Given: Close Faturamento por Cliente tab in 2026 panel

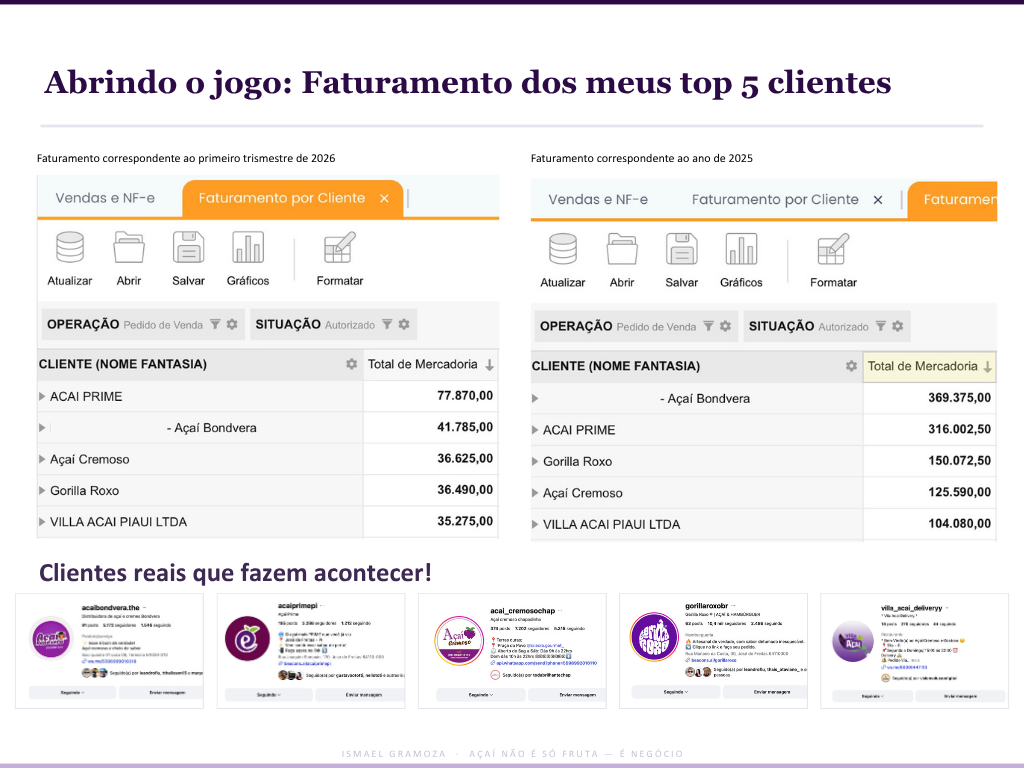Looking at the screenshot, I should point(384,199).
